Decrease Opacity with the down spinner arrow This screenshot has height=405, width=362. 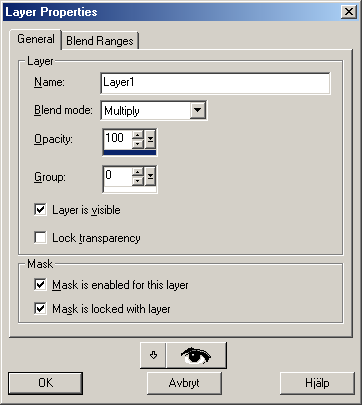tap(138, 144)
